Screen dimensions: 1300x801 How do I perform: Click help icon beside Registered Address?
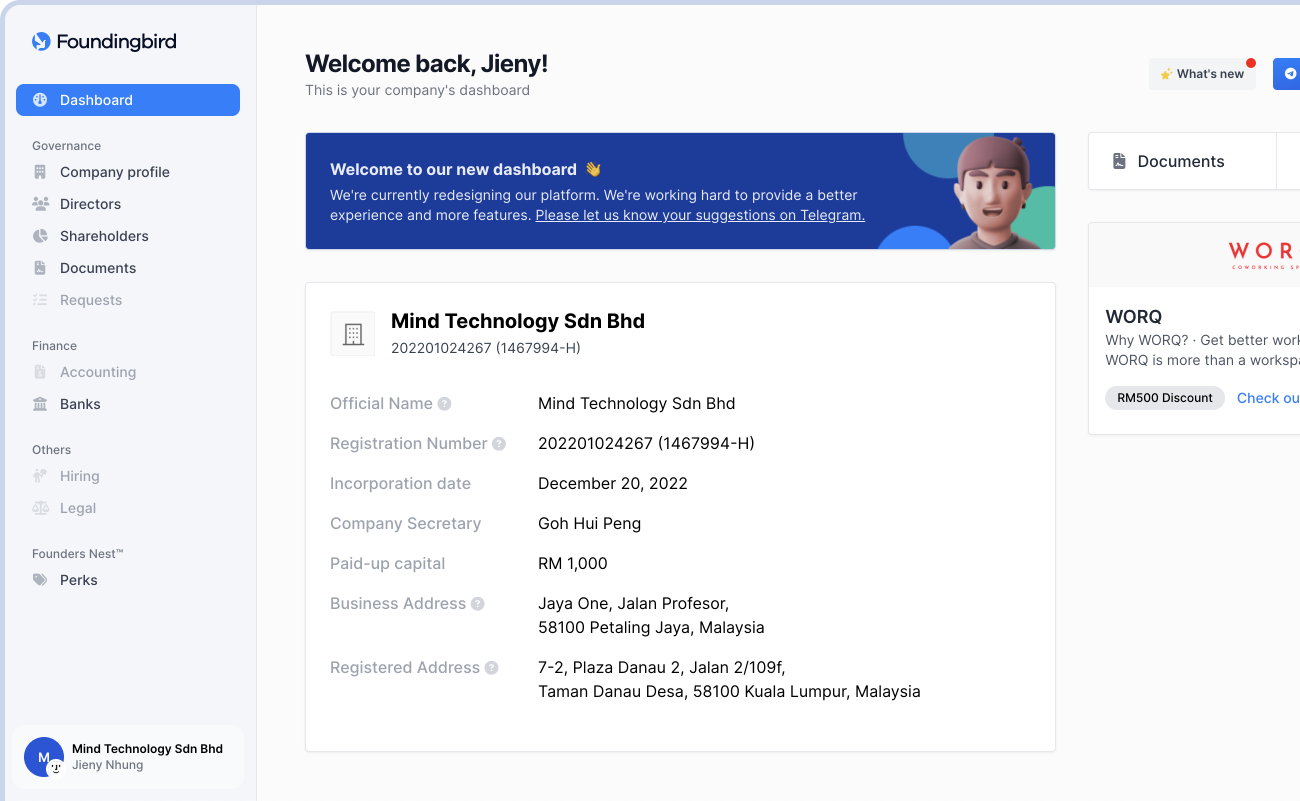(x=492, y=668)
